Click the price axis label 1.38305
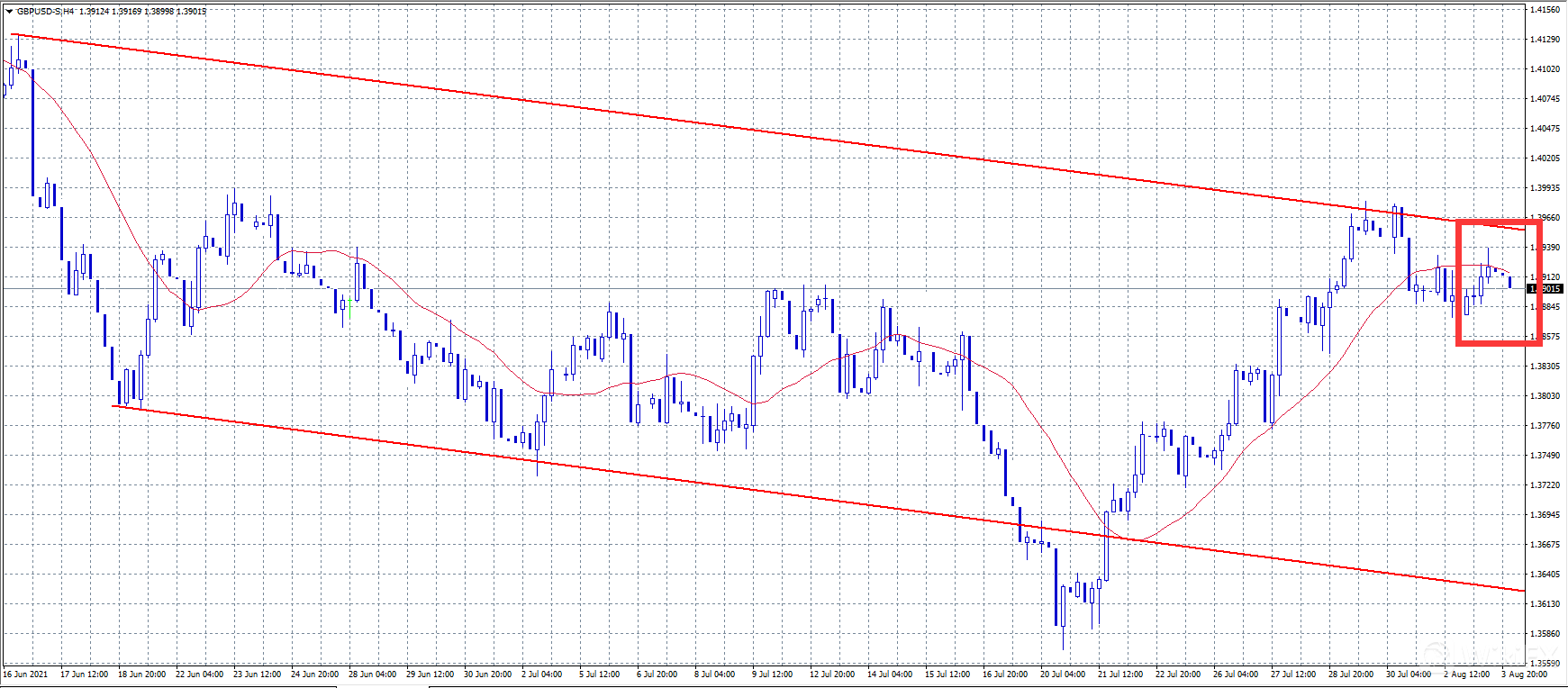This screenshot has width=1568, height=688. (1545, 367)
